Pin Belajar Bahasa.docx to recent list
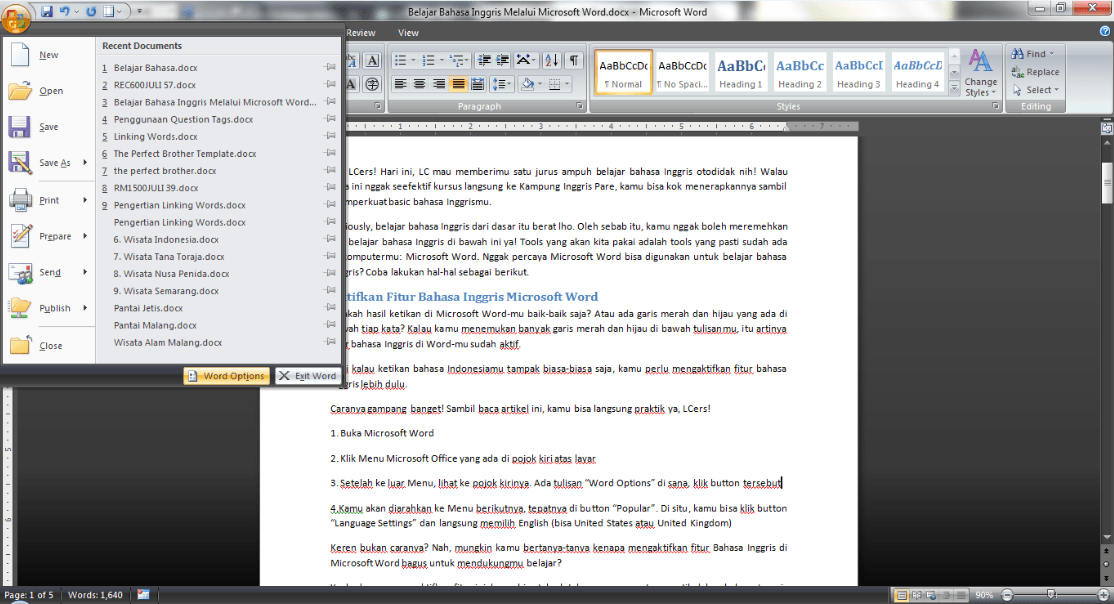1114x604 pixels. click(330, 67)
